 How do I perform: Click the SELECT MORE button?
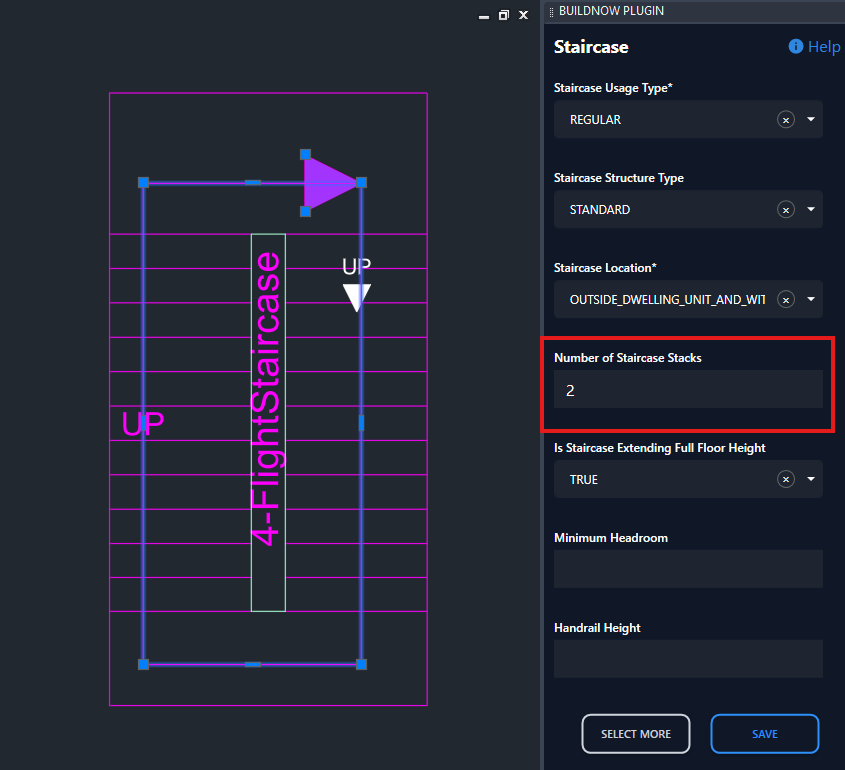[636, 734]
